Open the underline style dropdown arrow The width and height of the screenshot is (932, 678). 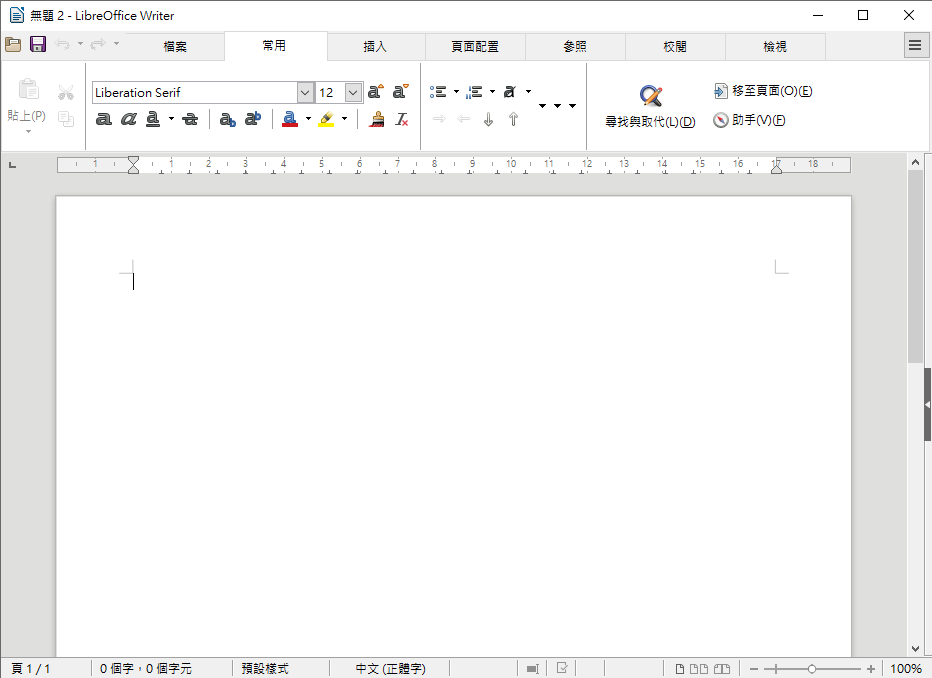171,119
